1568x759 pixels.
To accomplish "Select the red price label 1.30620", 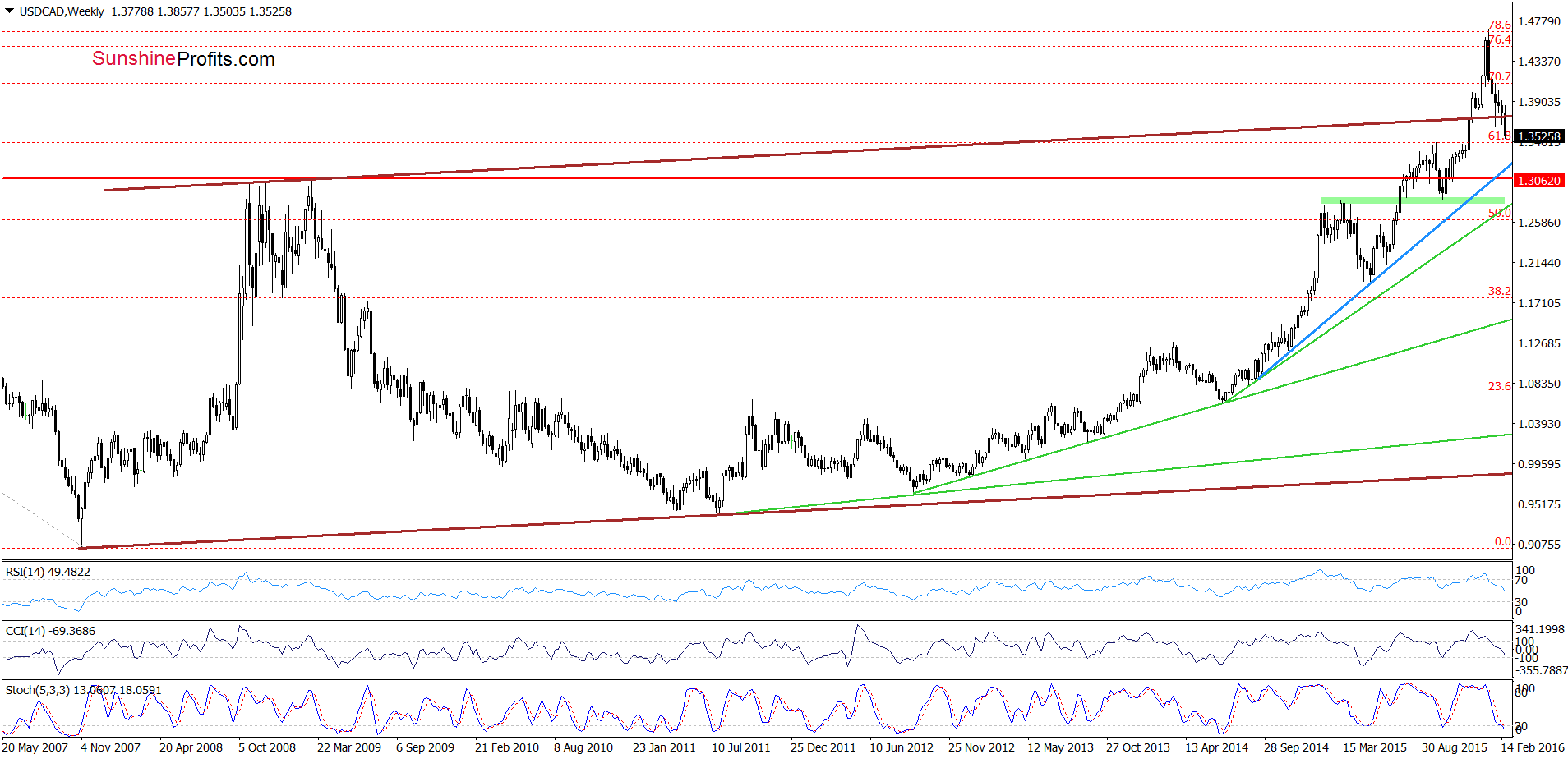I will coord(1538,180).
